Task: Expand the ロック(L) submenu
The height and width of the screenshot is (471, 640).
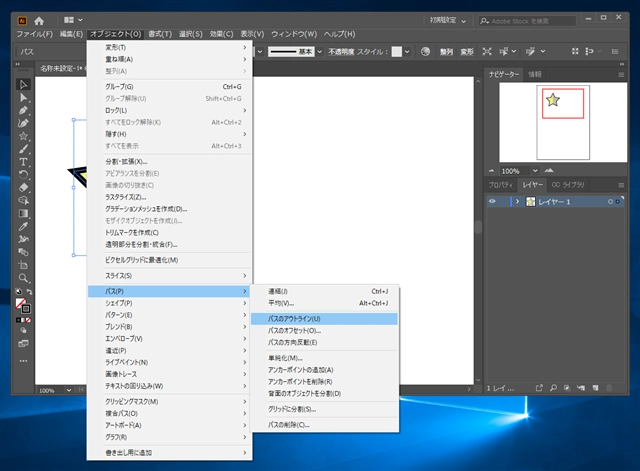Action: 170,110
